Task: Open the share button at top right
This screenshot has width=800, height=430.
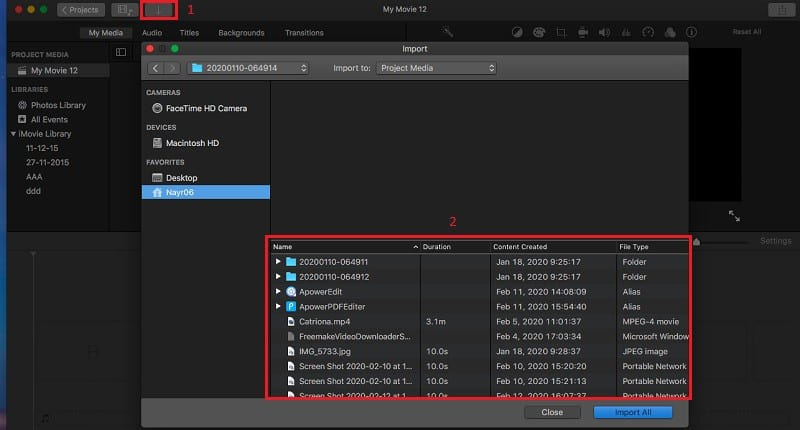Action: pos(781,10)
